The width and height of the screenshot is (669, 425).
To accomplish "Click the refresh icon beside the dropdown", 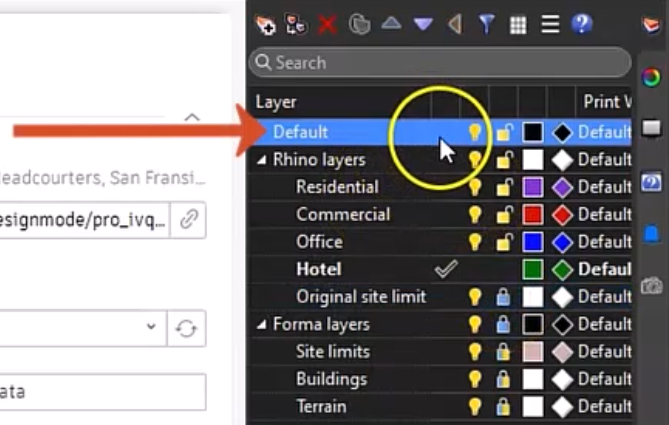I will tap(186, 328).
